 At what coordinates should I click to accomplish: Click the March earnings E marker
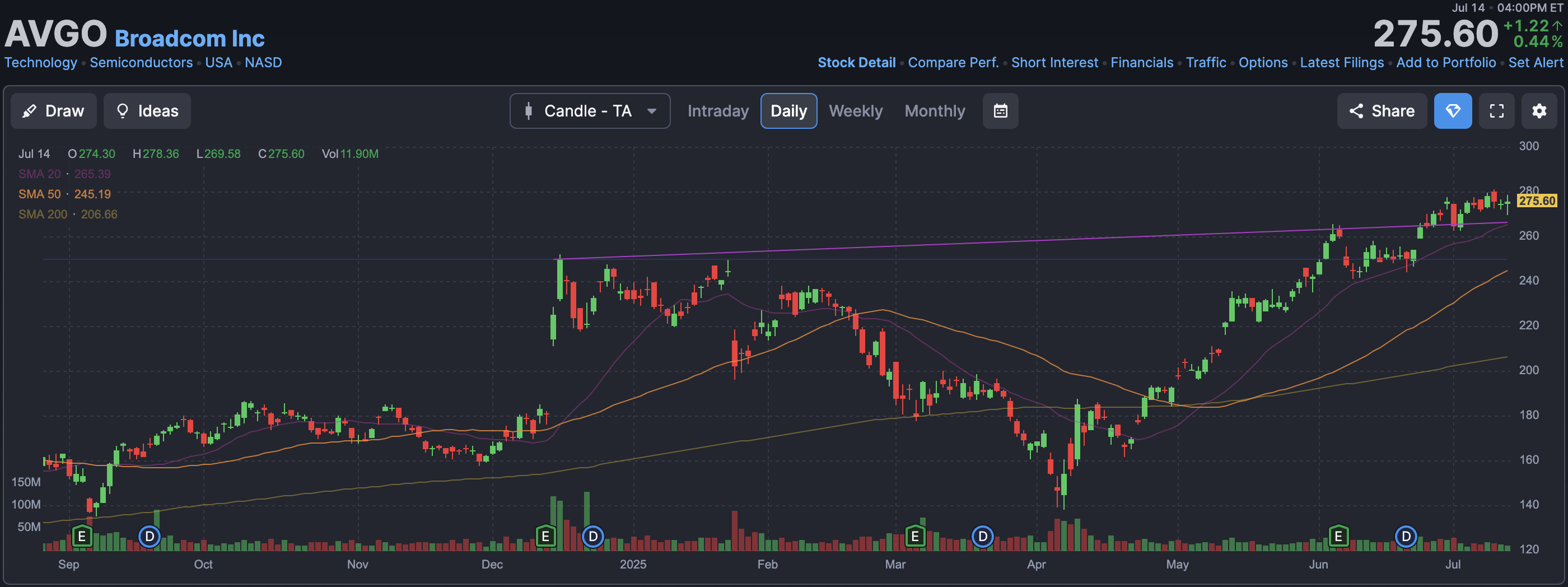click(915, 537)
